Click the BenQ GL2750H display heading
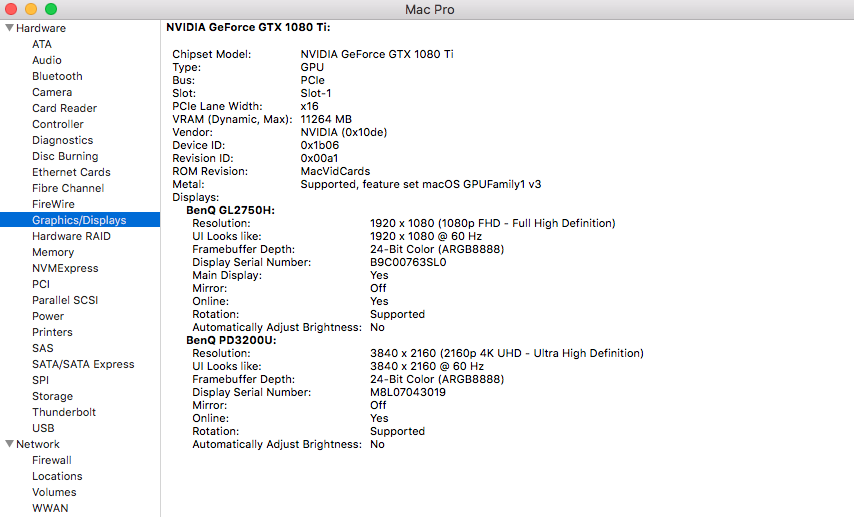This screenshot has width=854, height=517. pos(230,210)
